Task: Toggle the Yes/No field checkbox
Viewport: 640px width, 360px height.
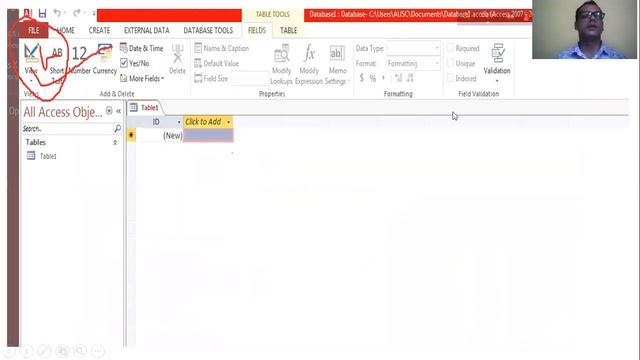Action: 124,63
